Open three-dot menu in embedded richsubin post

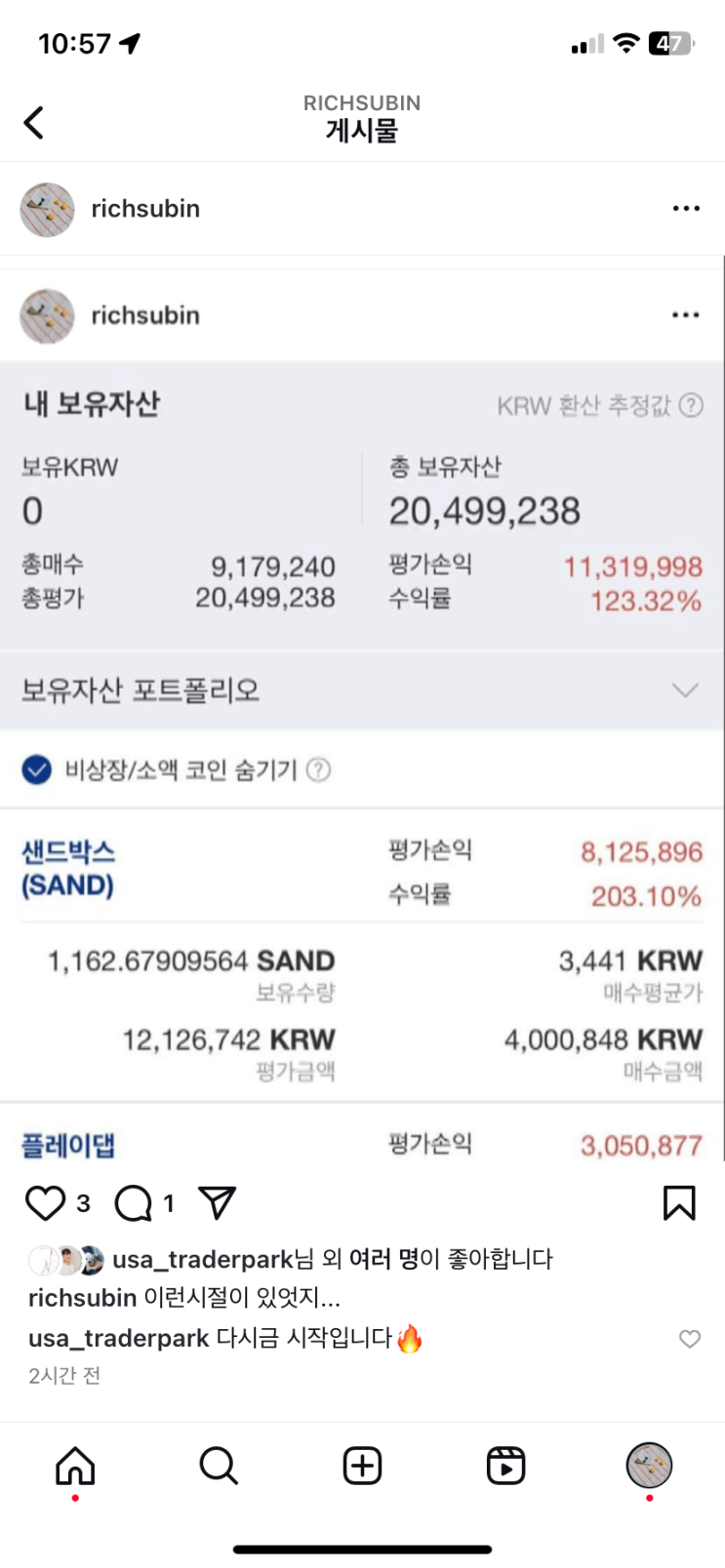point(686,315)
